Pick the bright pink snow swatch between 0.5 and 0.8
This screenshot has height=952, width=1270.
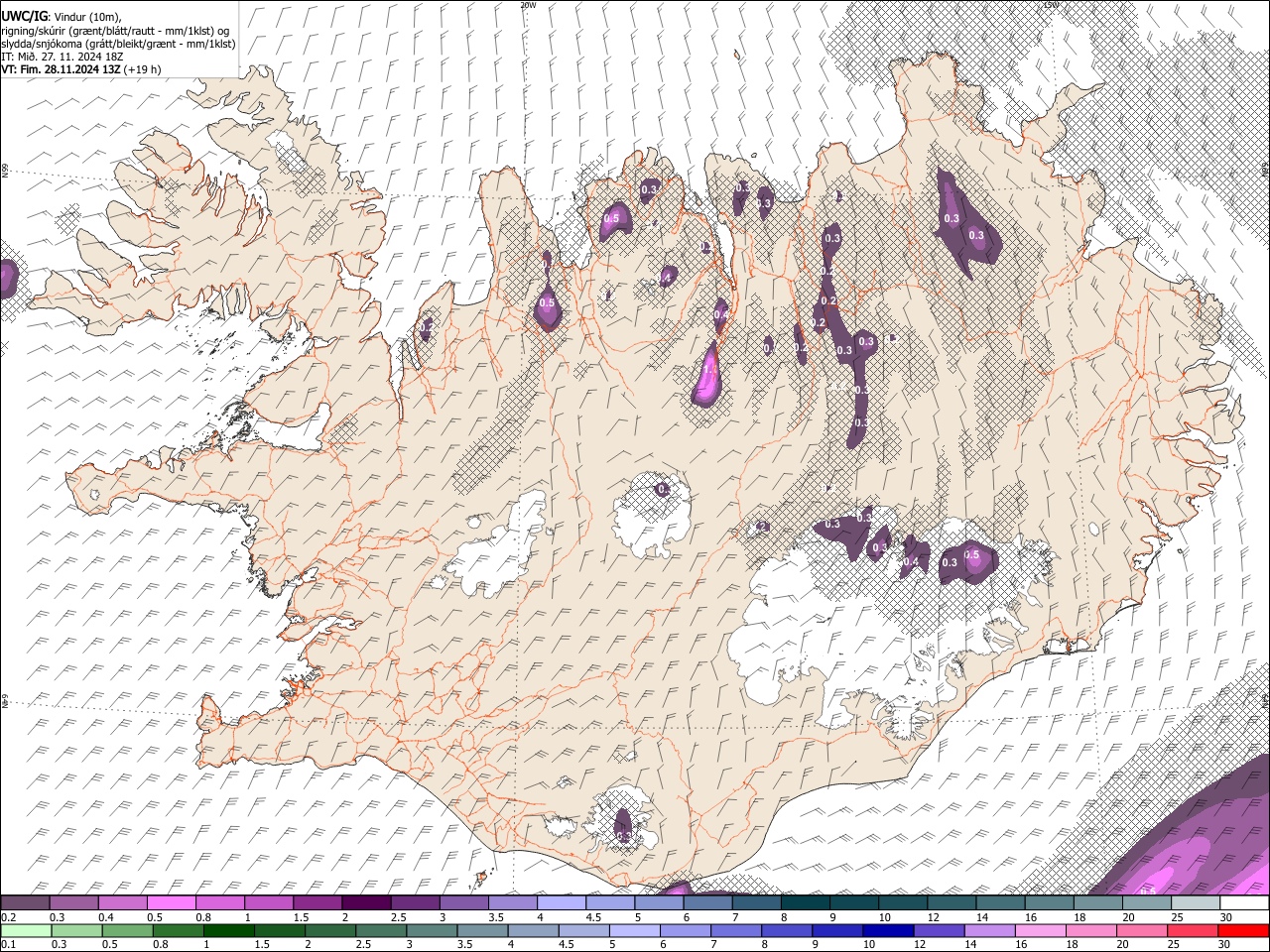coord(172,903)
